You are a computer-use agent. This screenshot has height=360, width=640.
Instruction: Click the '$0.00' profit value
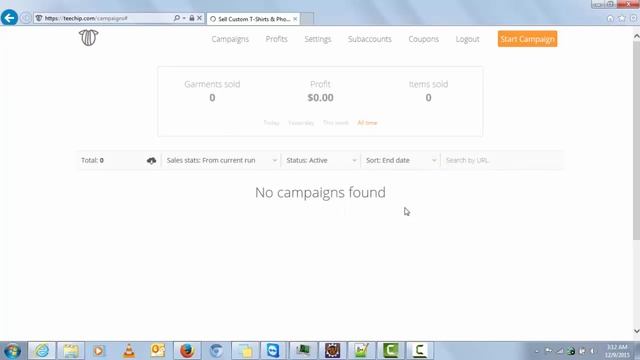click(x=320, y=98)
